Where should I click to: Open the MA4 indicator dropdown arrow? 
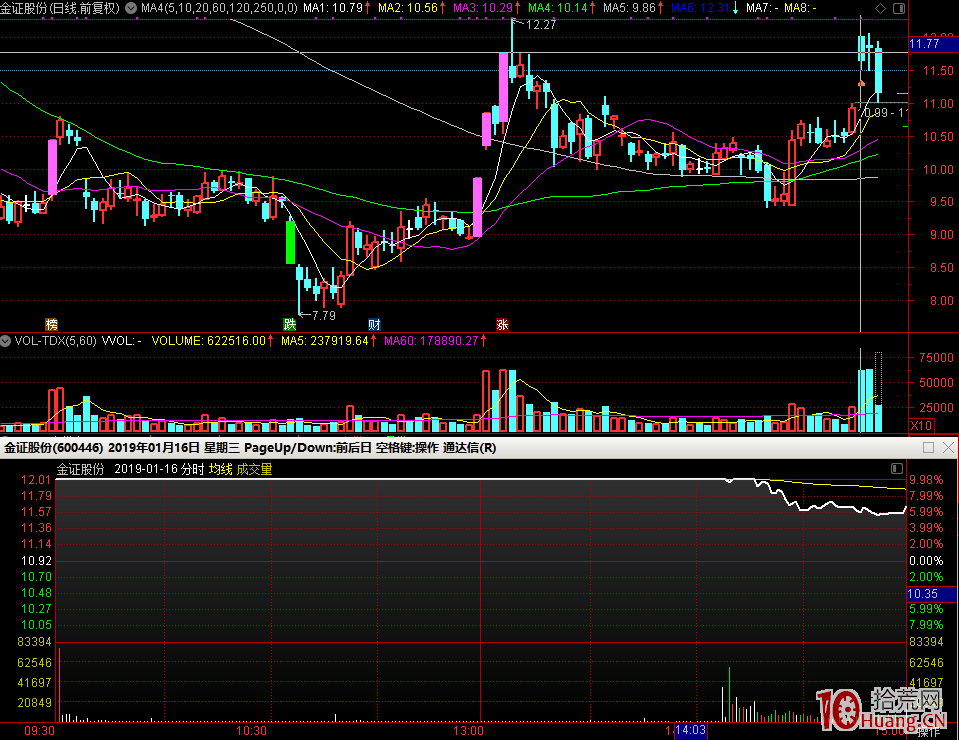(x=131, y=8)
